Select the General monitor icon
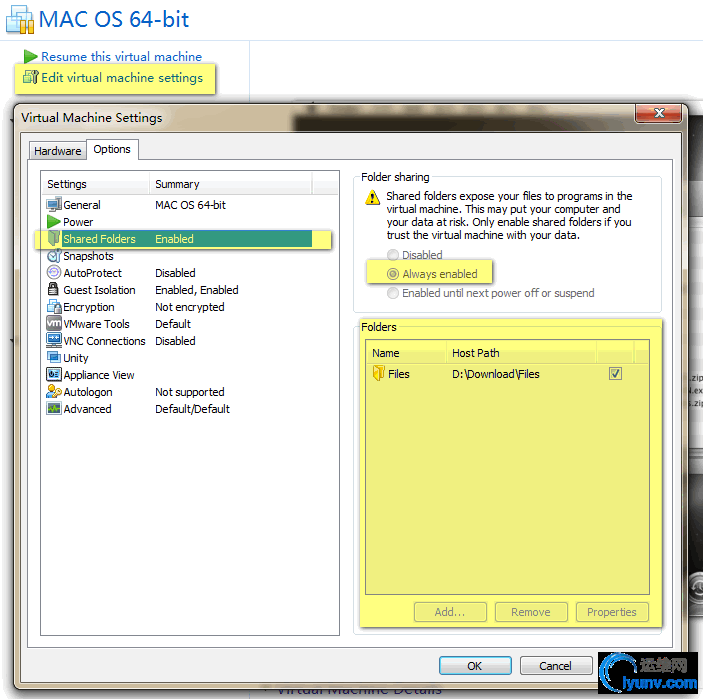The width and height of the screenshot is (703, 699). pos(54,205)
